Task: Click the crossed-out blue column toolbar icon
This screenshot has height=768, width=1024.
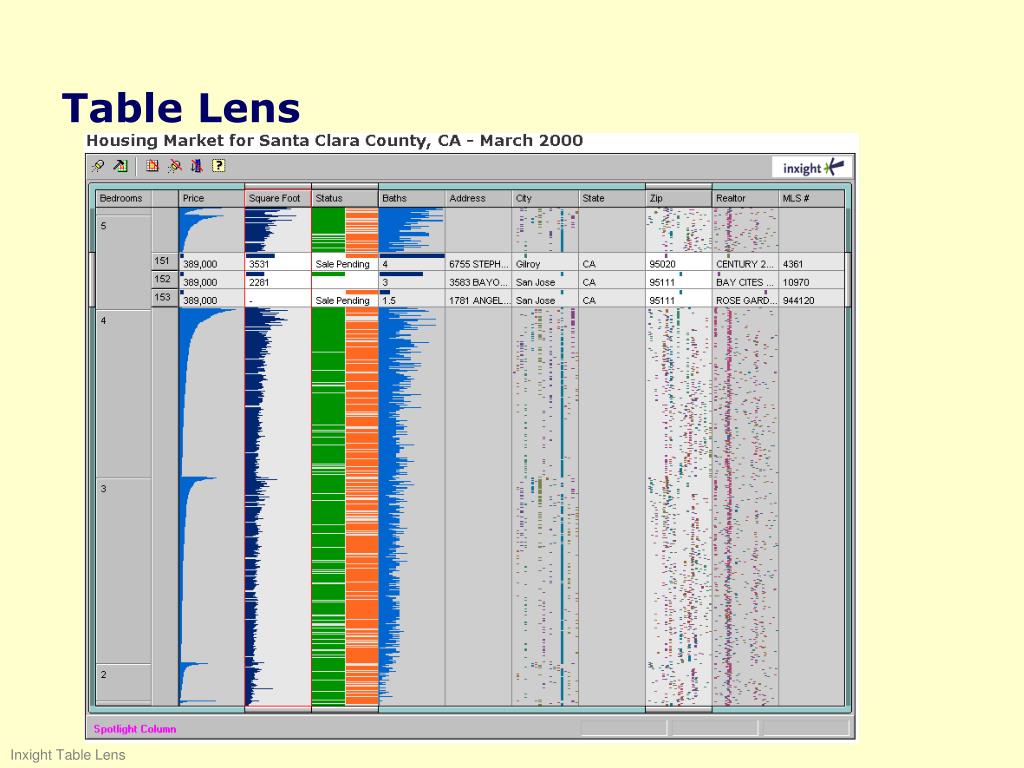Action: pyautogui.click(x=197, y=166)
